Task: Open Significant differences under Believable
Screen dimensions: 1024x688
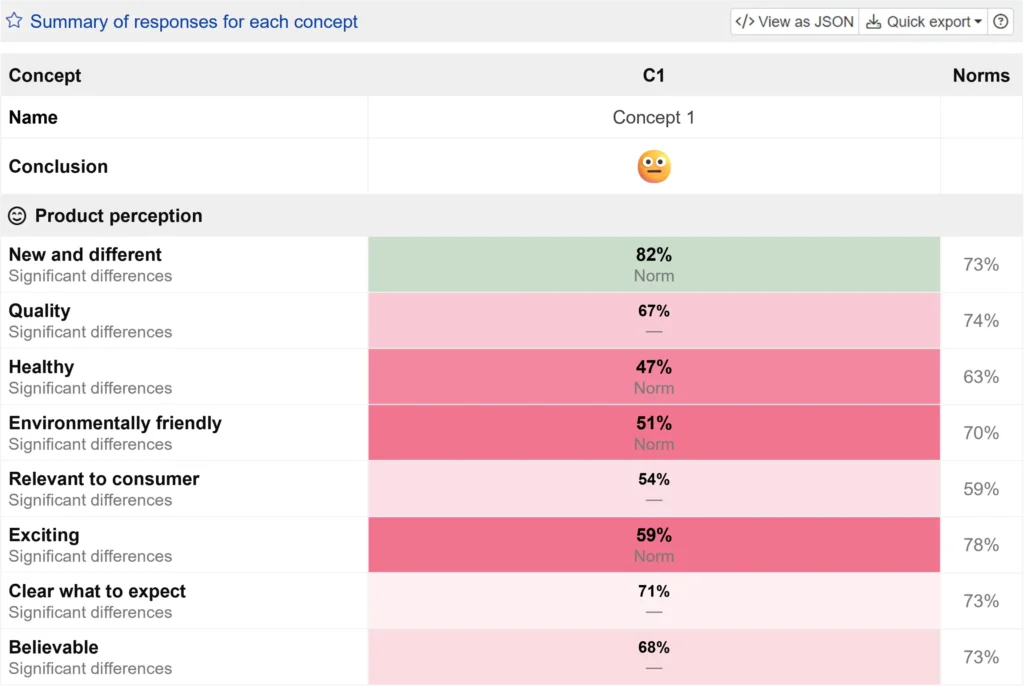Action: pos(90,668)
